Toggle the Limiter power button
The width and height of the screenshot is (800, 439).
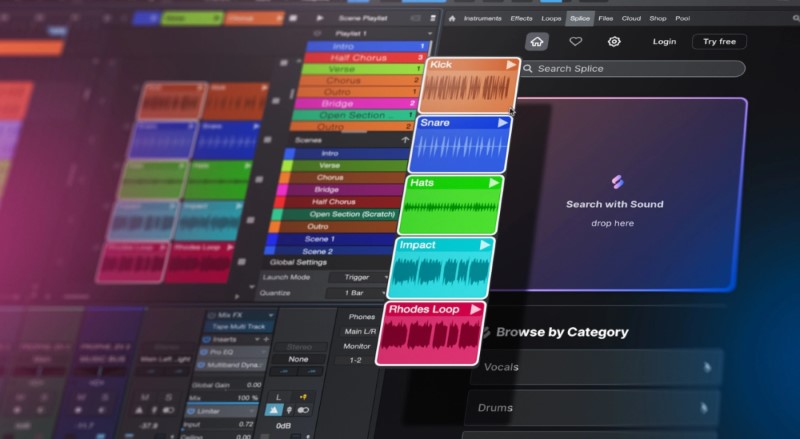click(191, 411)
